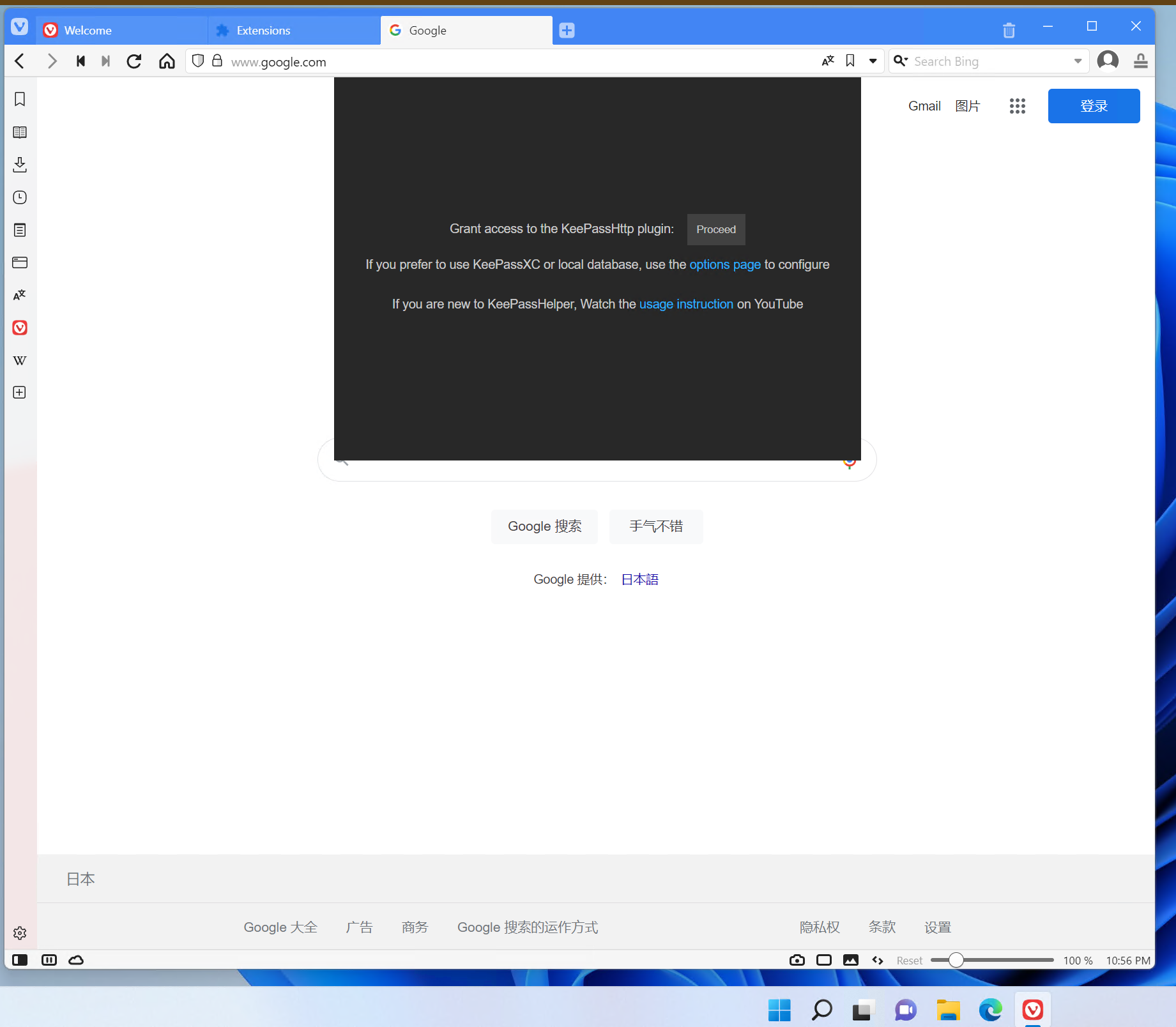Open the tracker blocker shield icon
This screenshot has width=1176, height=1027.
click(198, 61)
